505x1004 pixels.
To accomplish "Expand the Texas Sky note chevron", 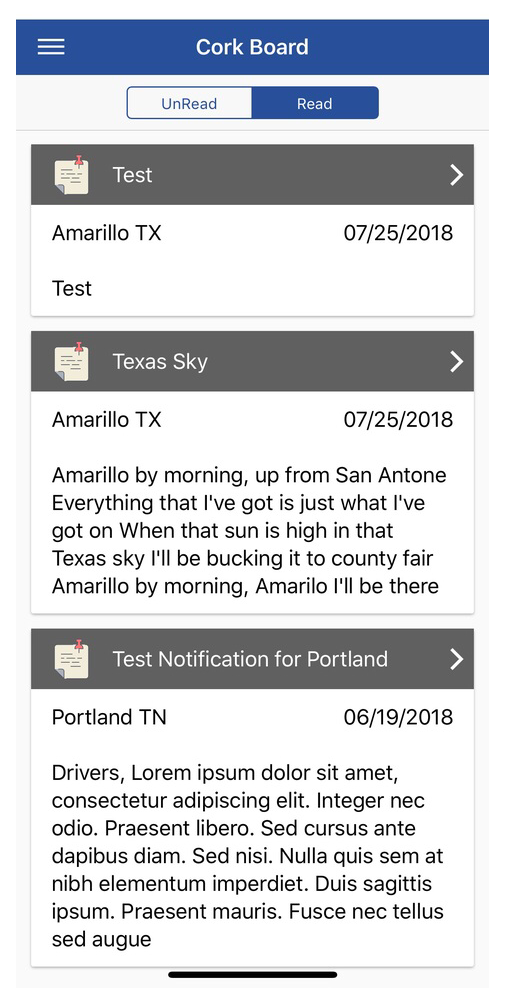I will pyautogui.click(x=456, y=362).
